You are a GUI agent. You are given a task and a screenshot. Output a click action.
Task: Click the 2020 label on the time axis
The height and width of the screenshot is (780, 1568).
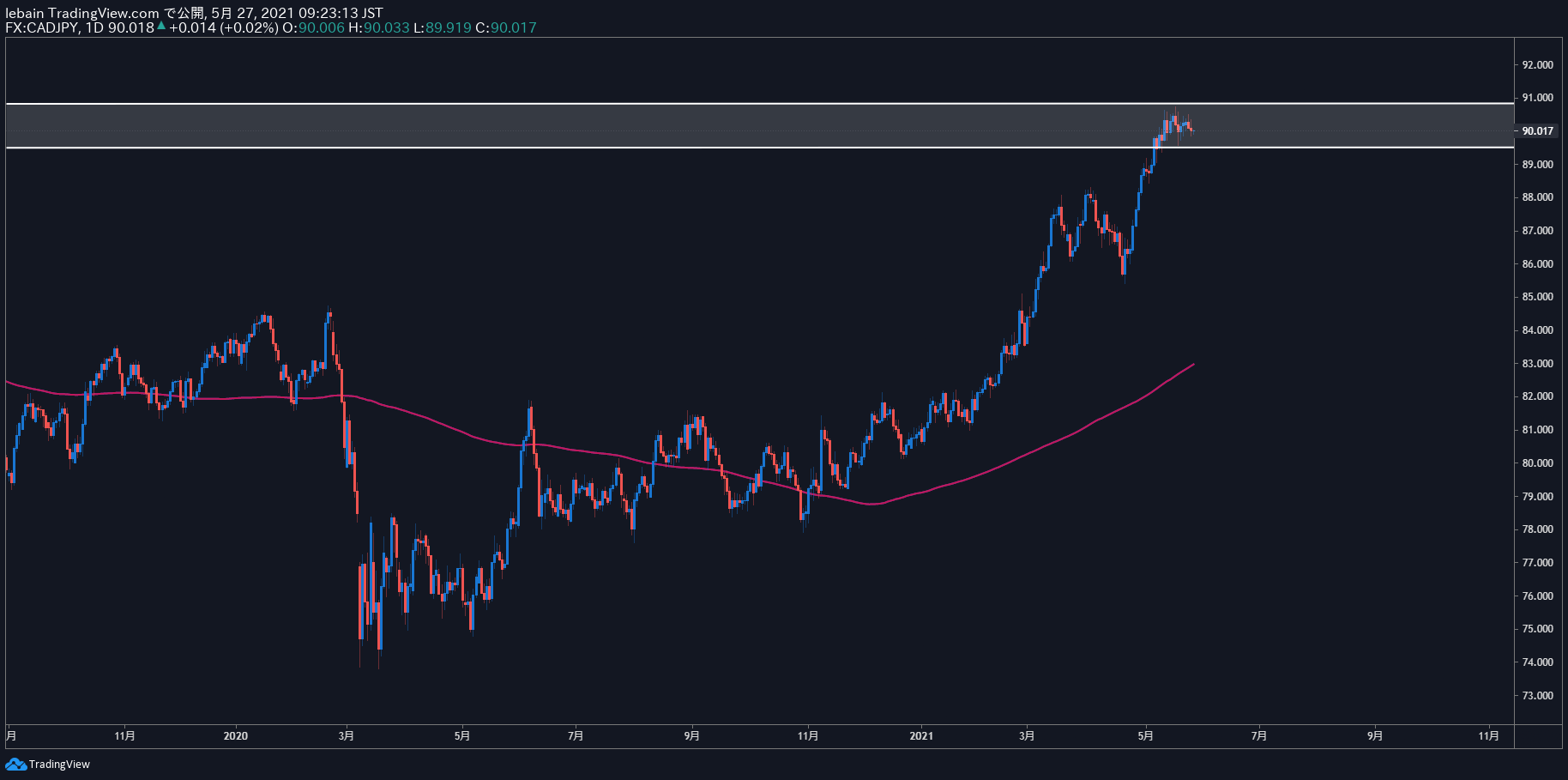pos(235,736)
